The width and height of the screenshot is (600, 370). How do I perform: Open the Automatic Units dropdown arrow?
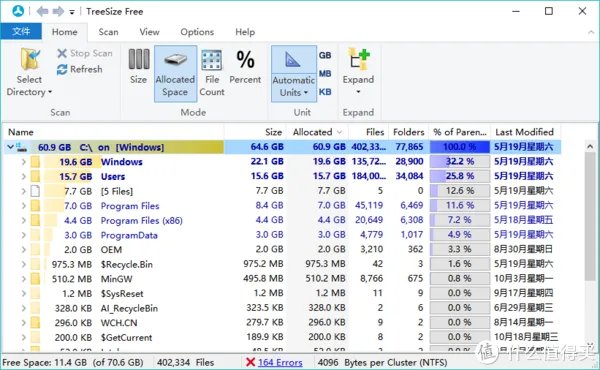(x=305, y=93)
